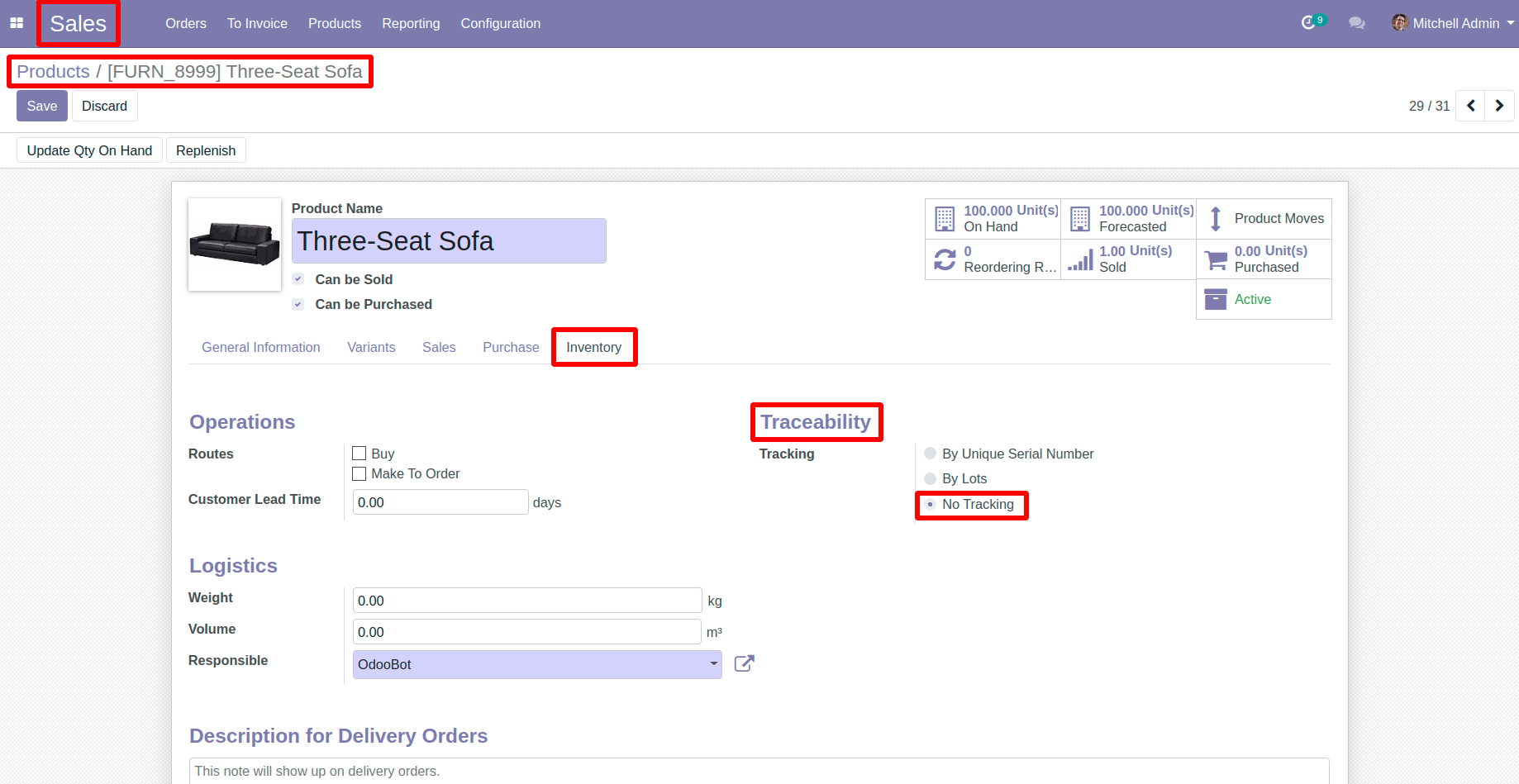
Task: Open On Hand building icon
Action: coord(945,219)
